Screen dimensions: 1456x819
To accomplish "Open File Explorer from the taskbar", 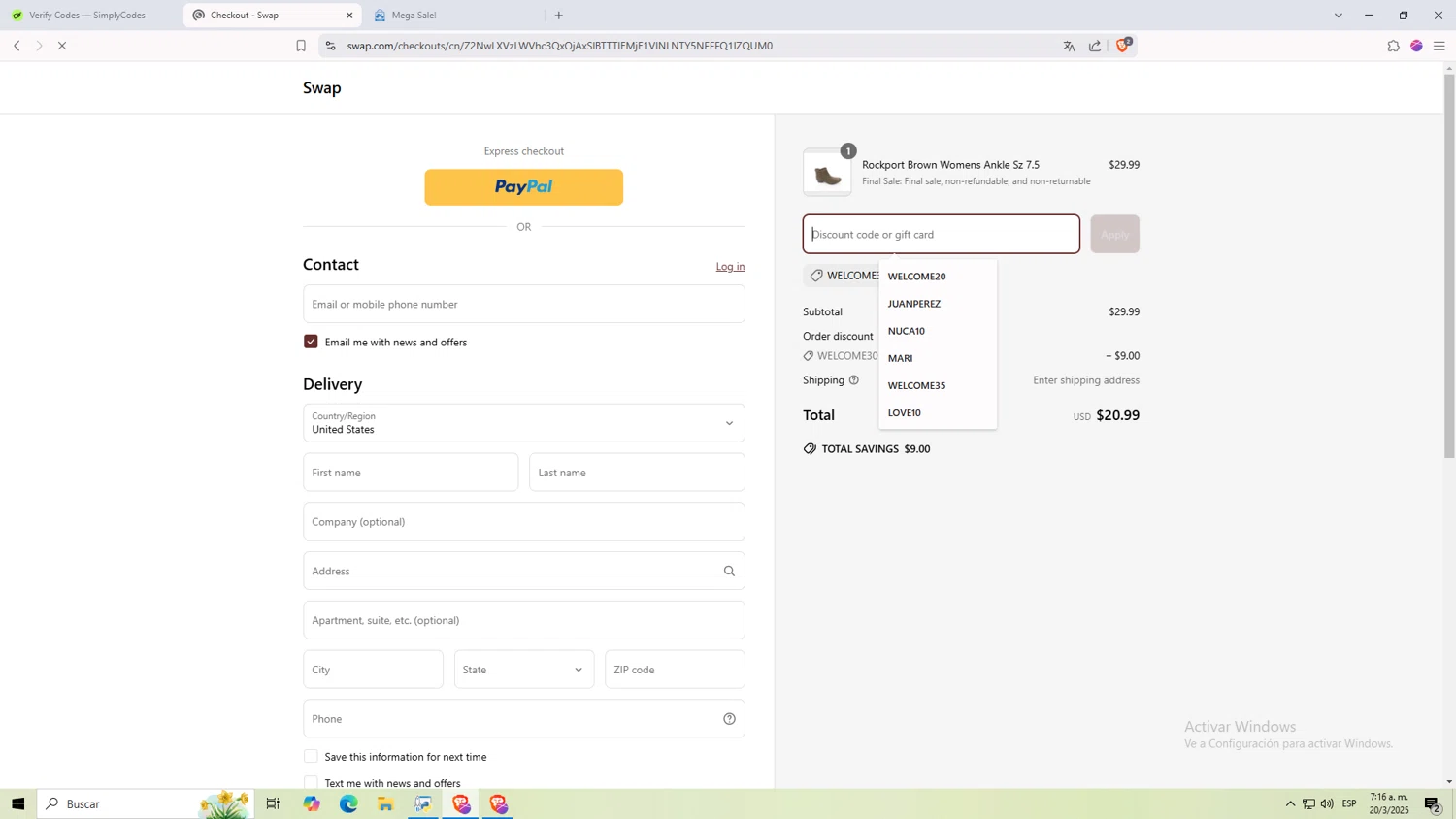I will coord(385,803).
